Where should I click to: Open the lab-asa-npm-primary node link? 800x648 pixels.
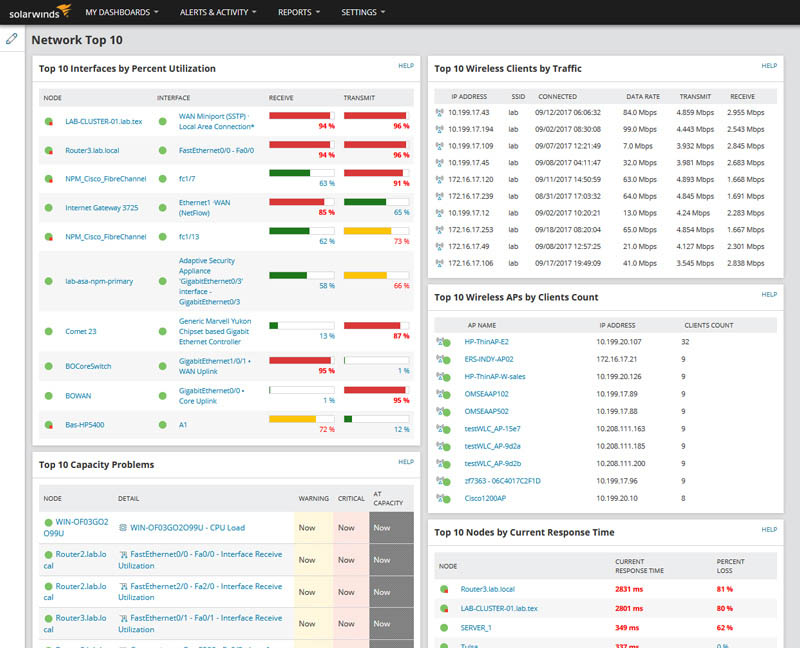(99, 281)
